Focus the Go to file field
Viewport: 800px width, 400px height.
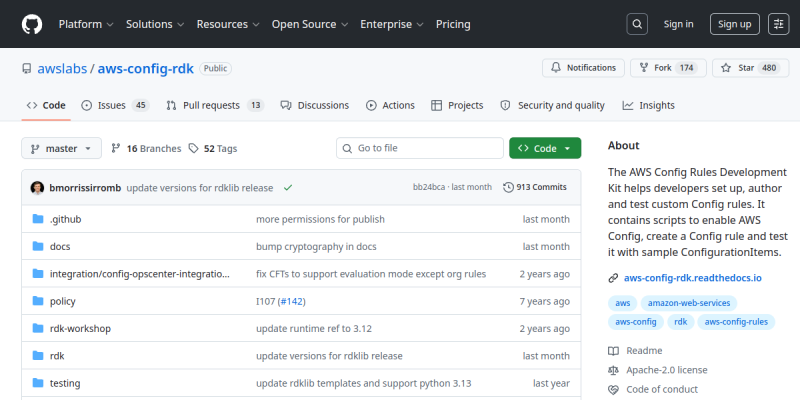pos(419,148)
